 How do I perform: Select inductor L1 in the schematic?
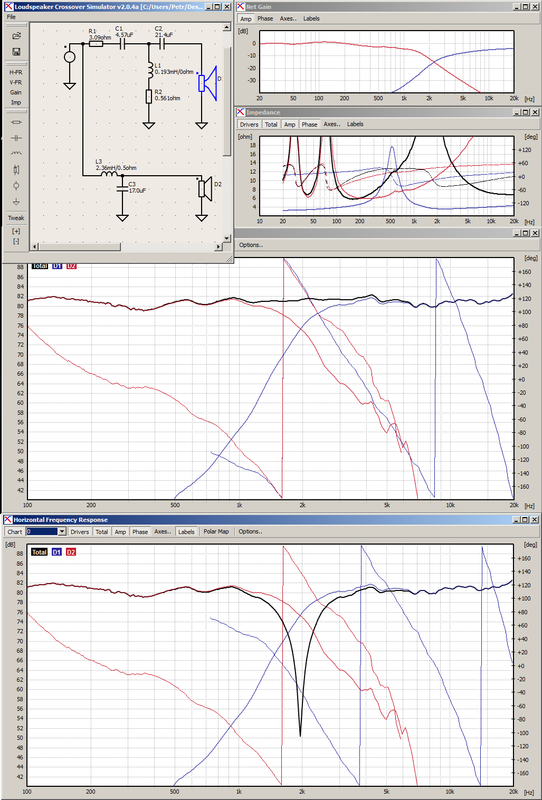point(149,71)
